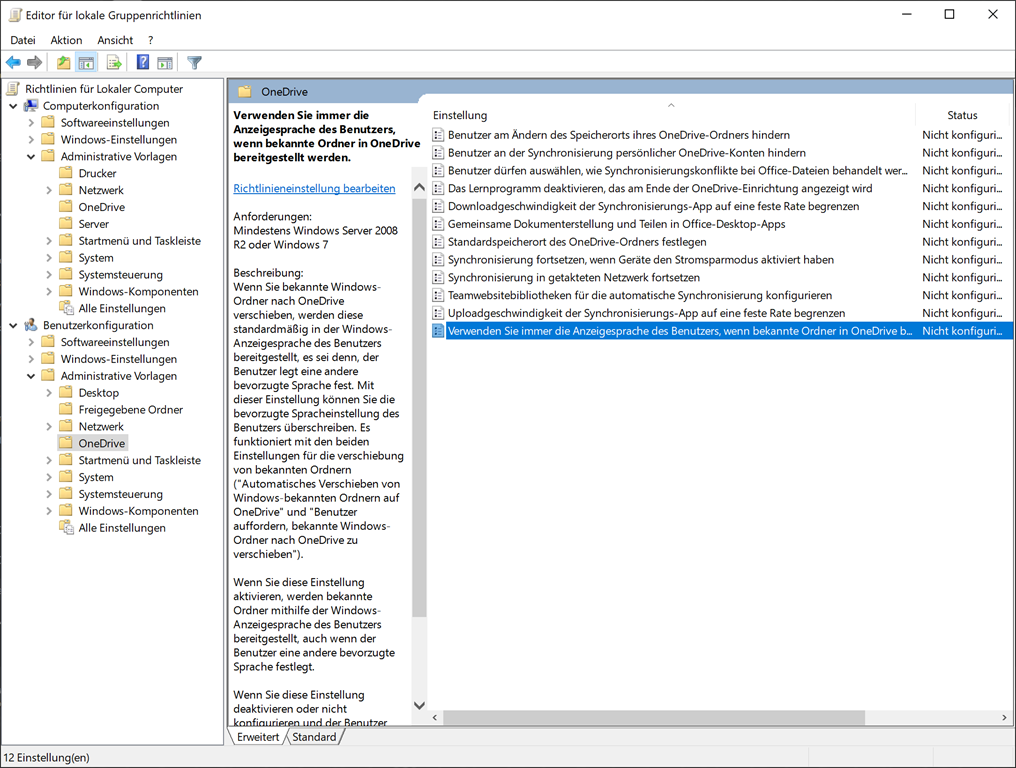The image size is (1016, 768).
Task: Toggle the show/hide action pane icon
Action: coord(165,63)
